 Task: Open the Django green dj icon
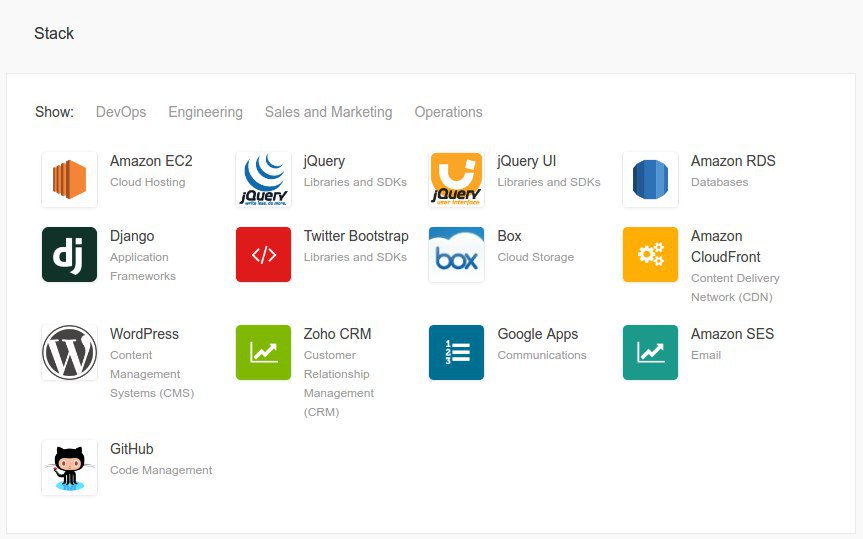pos(69,254)
